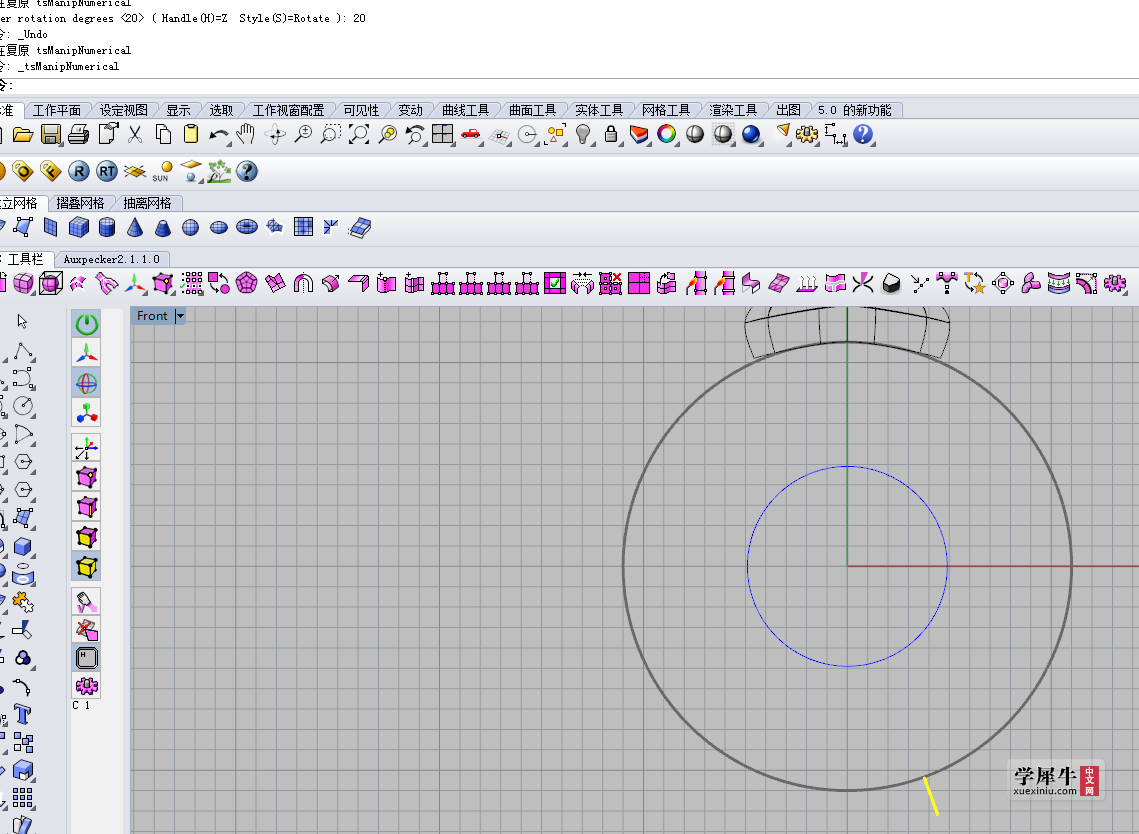This screenshot has height=834, width=1139.
Task: Click the T-Splines pink pentagon primitive icon
Action: pyautogui.click(x=247, y=283)
